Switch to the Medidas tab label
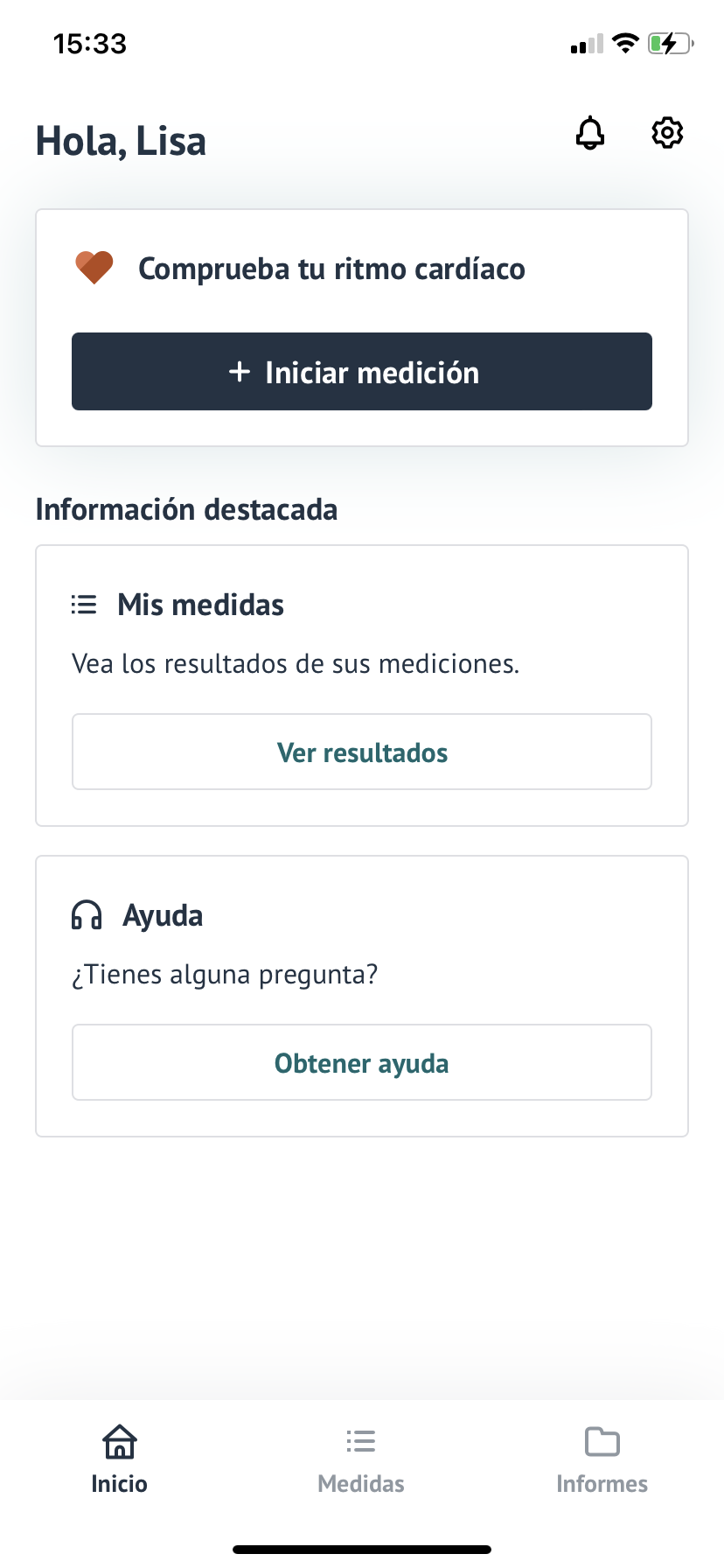The image size is (724, 1568). point(361,1484)
